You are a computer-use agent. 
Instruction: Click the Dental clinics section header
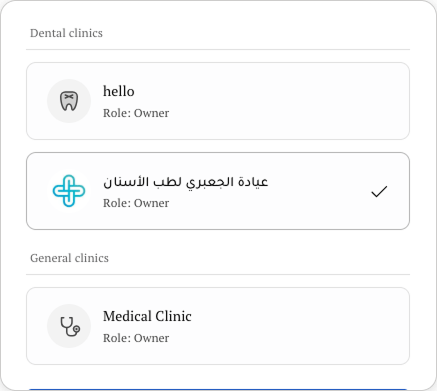point(66,33)
